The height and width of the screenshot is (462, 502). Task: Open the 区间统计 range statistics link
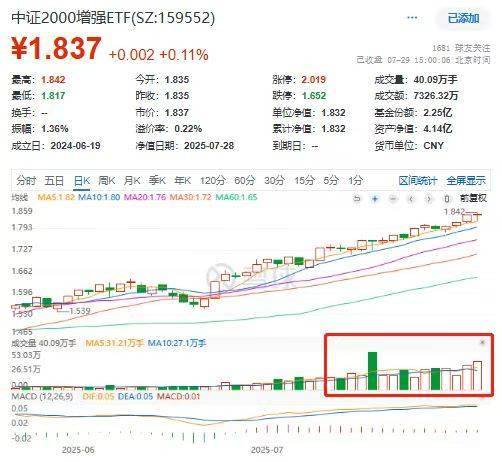point(418,181)
